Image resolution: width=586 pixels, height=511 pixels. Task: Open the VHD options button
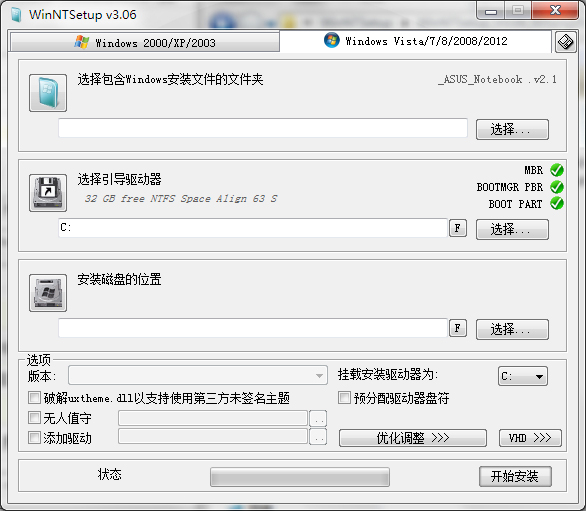point(530,438)
